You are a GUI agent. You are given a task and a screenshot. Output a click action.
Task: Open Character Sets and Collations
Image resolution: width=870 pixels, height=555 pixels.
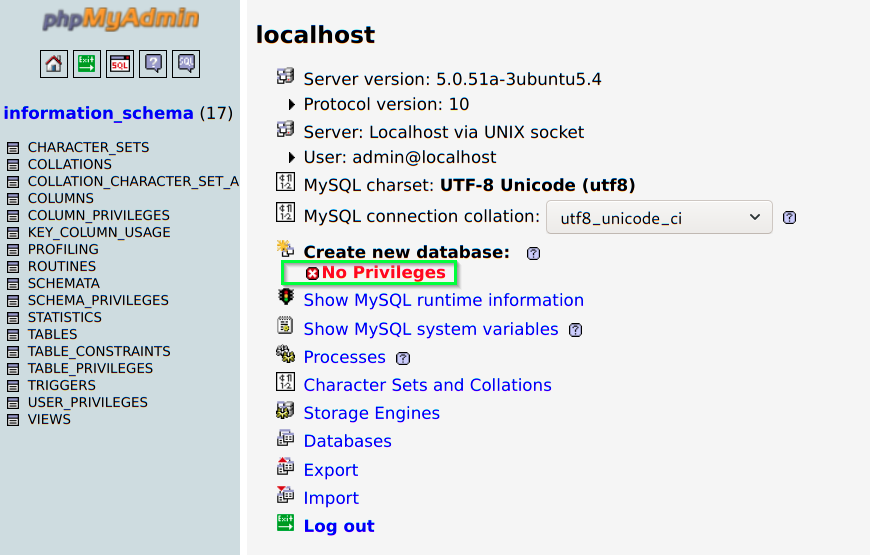click(427, 385)
